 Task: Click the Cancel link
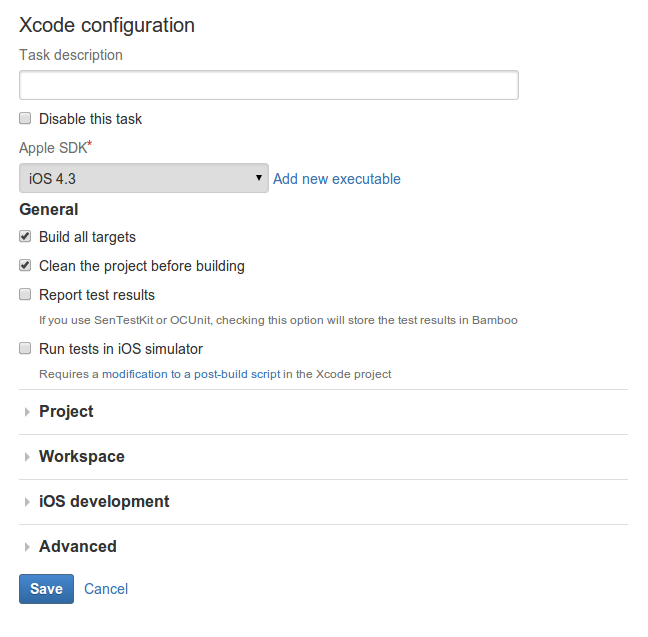106,589
